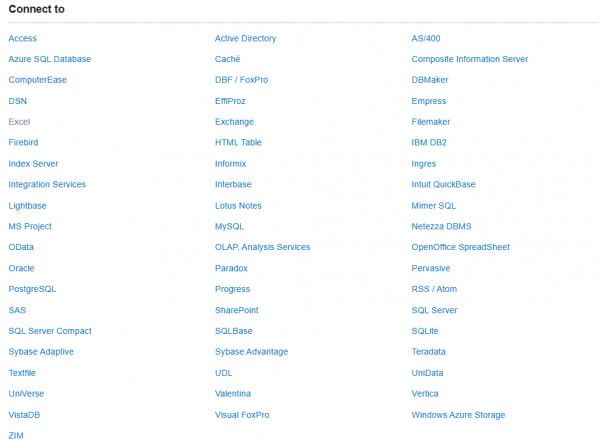This screenshot has height=444, width=600.
Task: Click the Integration Services link
Action: pyautogui.click(x=47, y=184)
